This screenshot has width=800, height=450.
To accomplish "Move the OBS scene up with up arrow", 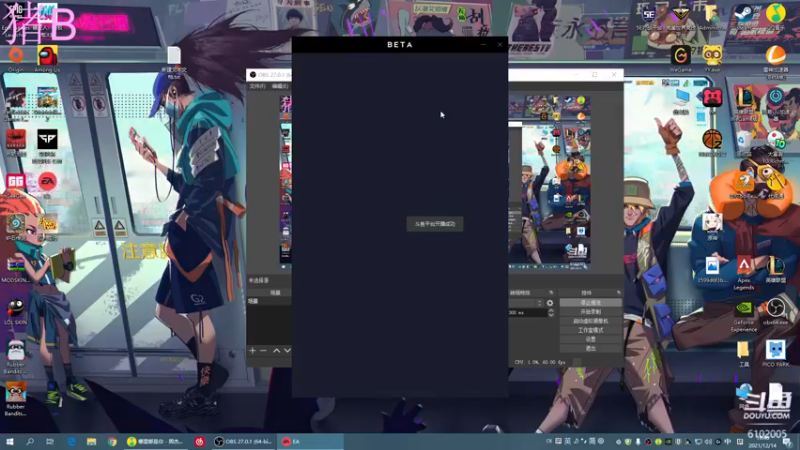I will point(276,351).
